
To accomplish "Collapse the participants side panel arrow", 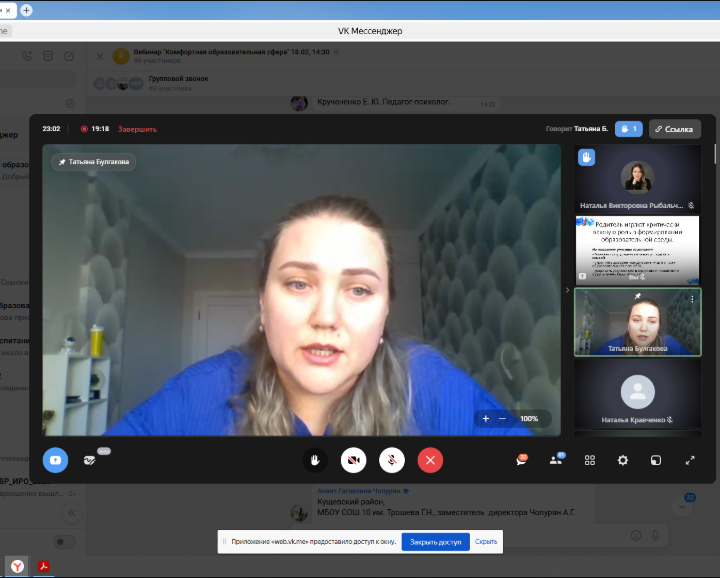I will point(567,291).
